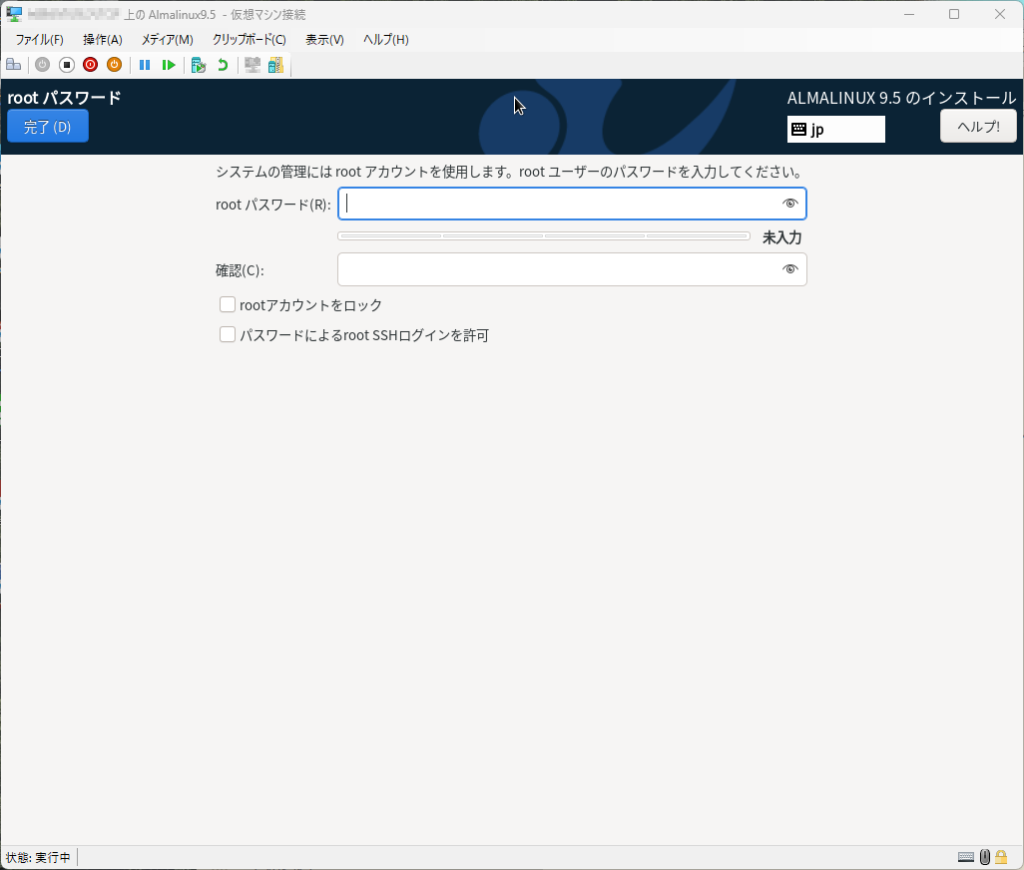Pause the virtual machine
The width and height of the screenshot is (1024, 870).
point(144,65)
